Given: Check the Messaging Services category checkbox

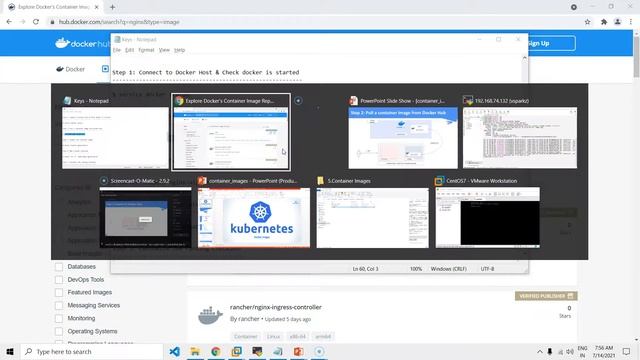Looking at the screenshot, I should tap(59, 305).
